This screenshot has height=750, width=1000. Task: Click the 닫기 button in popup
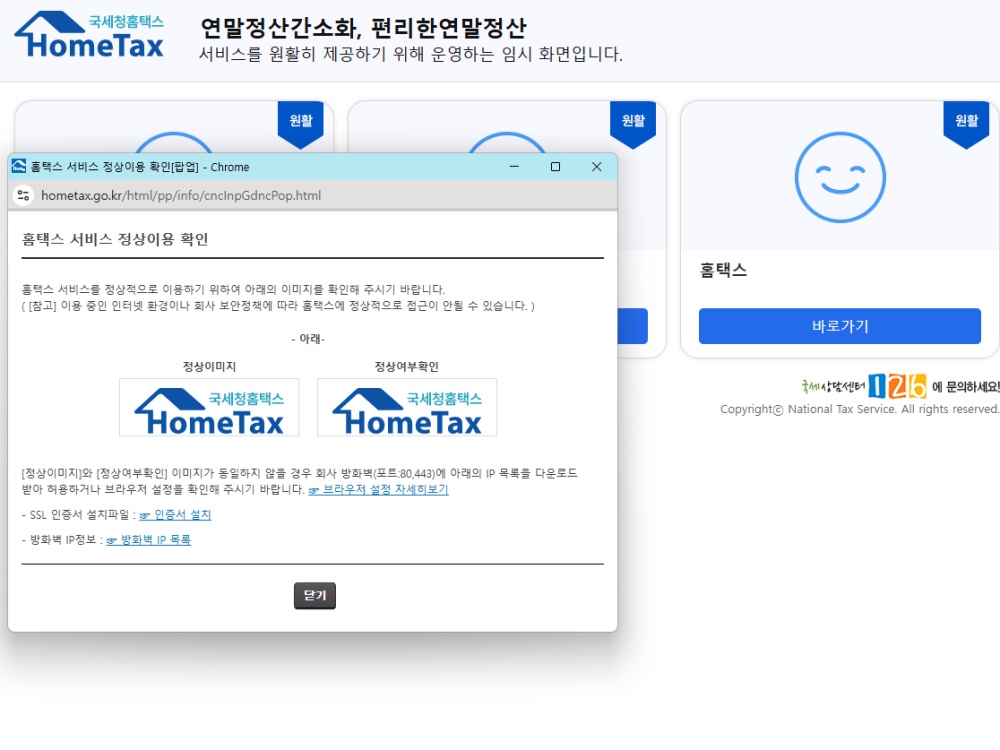315,596
